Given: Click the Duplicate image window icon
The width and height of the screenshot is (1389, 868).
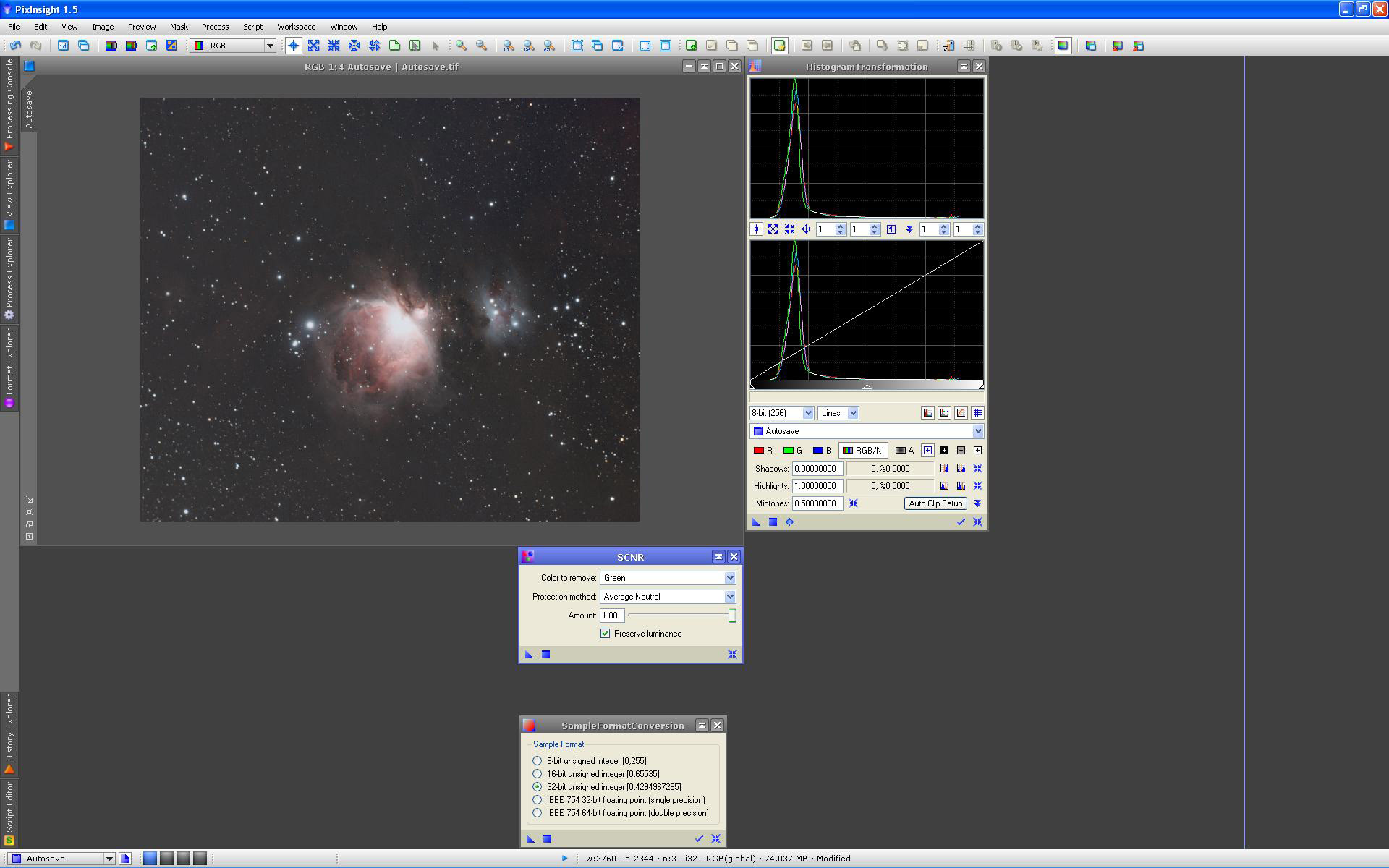Looking at the screenshot, I should pyautogui.click(x=83, y=46).
